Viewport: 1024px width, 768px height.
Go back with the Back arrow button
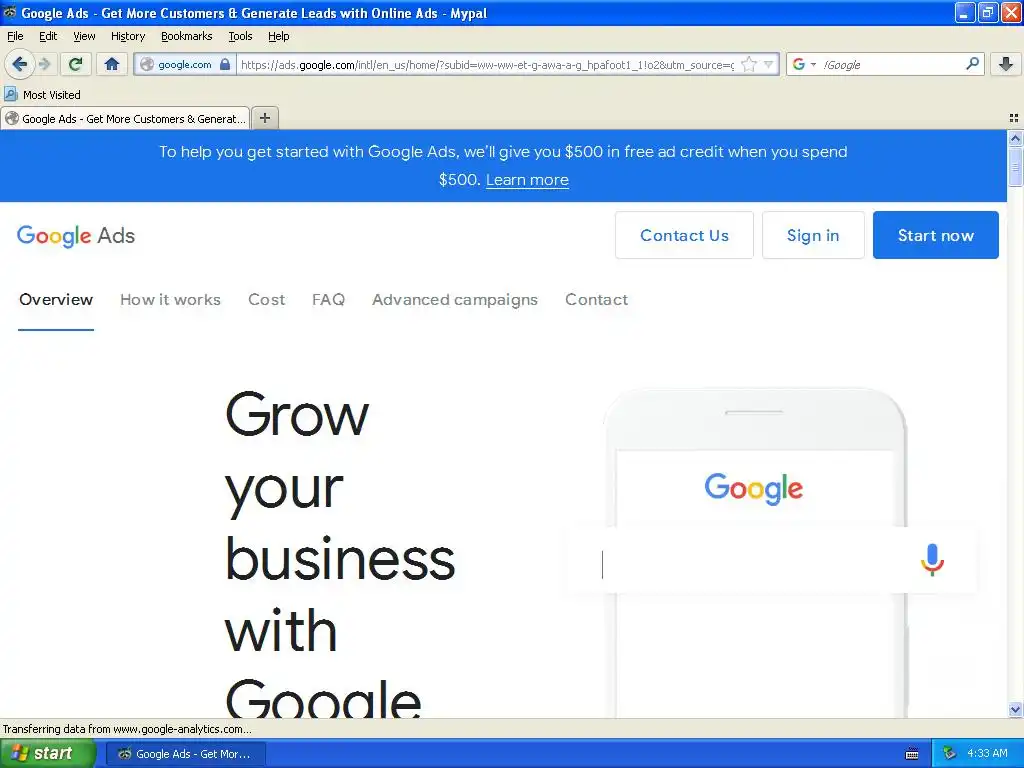tap(19, 64)
